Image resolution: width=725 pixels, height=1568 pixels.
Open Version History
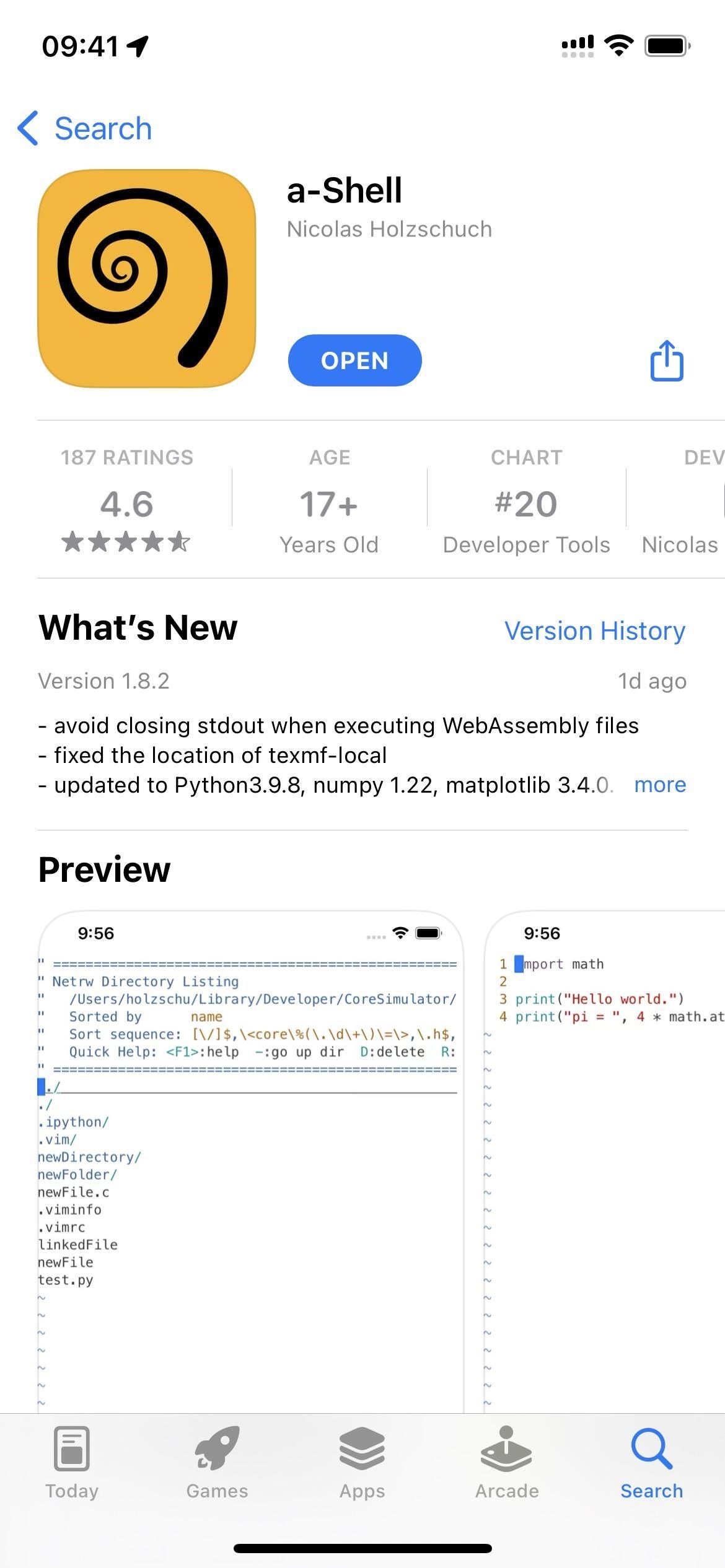pos(595,631)
